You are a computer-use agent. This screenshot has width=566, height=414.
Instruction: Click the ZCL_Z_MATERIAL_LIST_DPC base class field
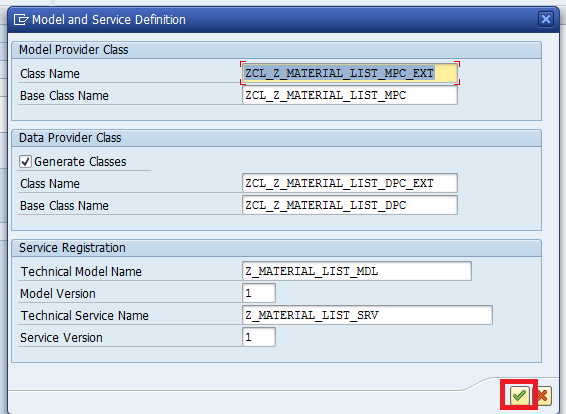point(350,205)
